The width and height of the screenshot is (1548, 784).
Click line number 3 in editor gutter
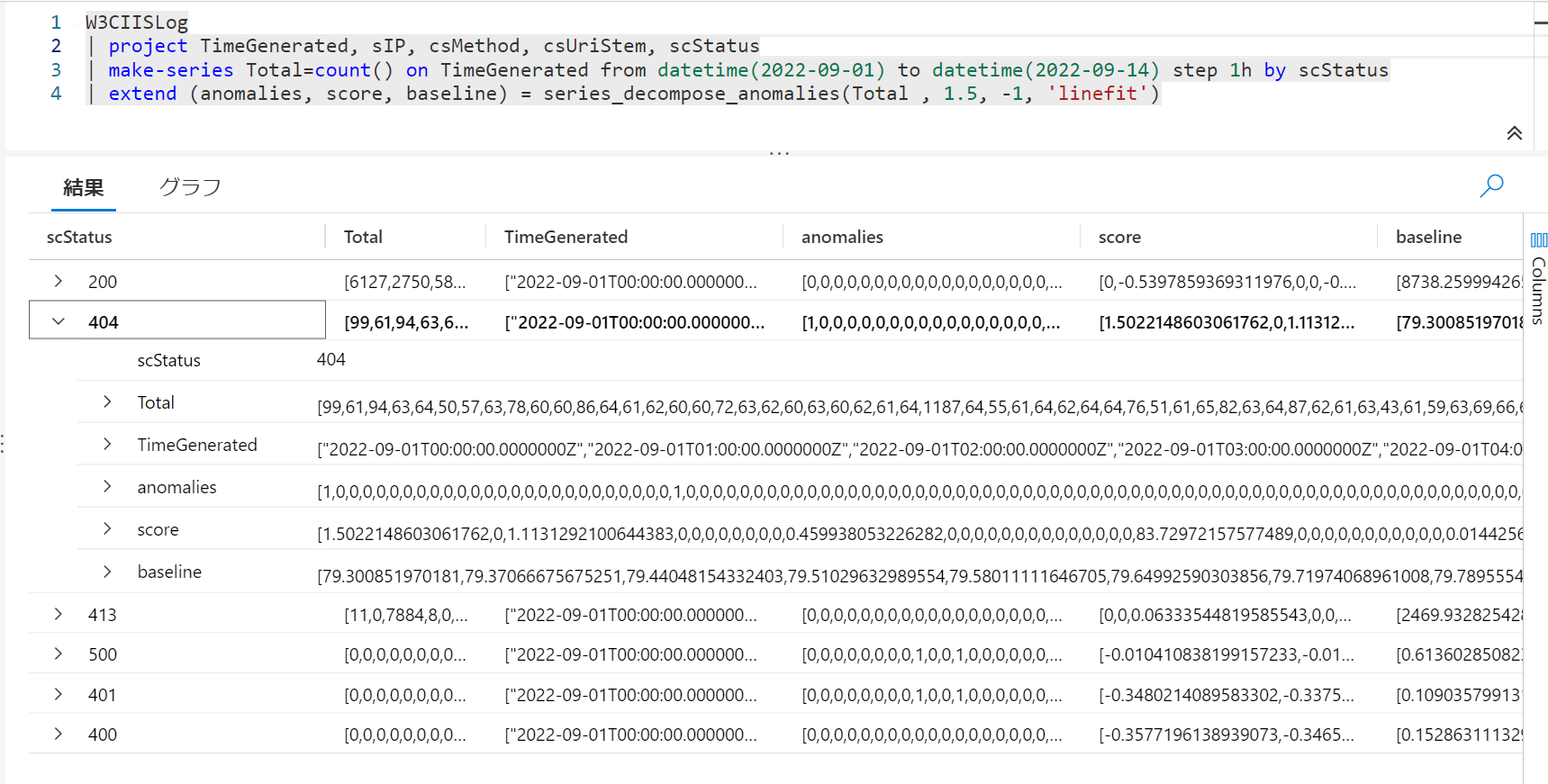pos(56,69)
